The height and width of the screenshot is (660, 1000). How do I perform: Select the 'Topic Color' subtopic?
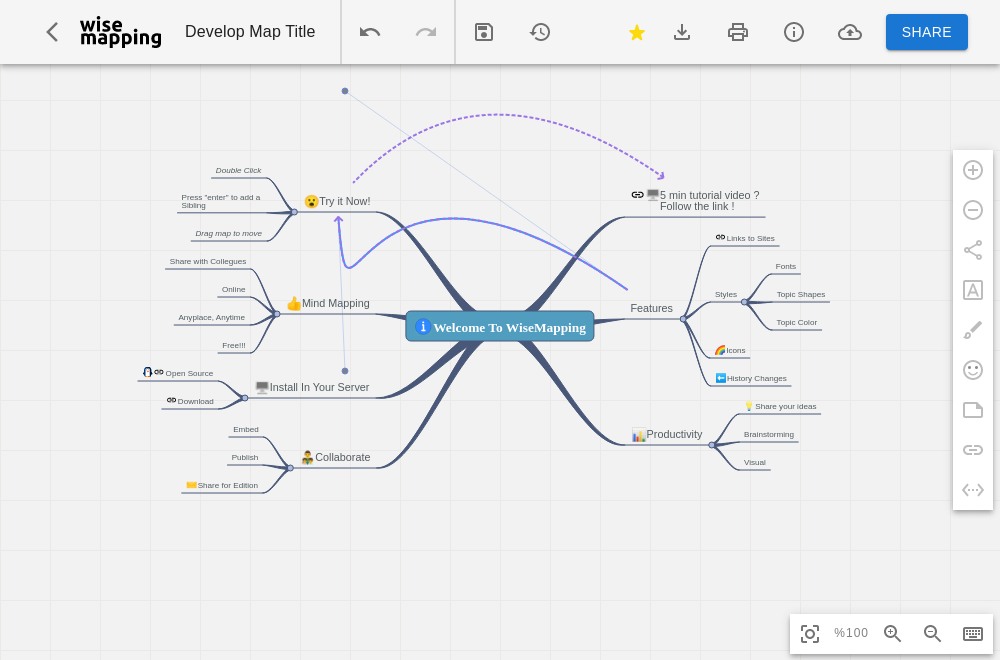point(797,323)
